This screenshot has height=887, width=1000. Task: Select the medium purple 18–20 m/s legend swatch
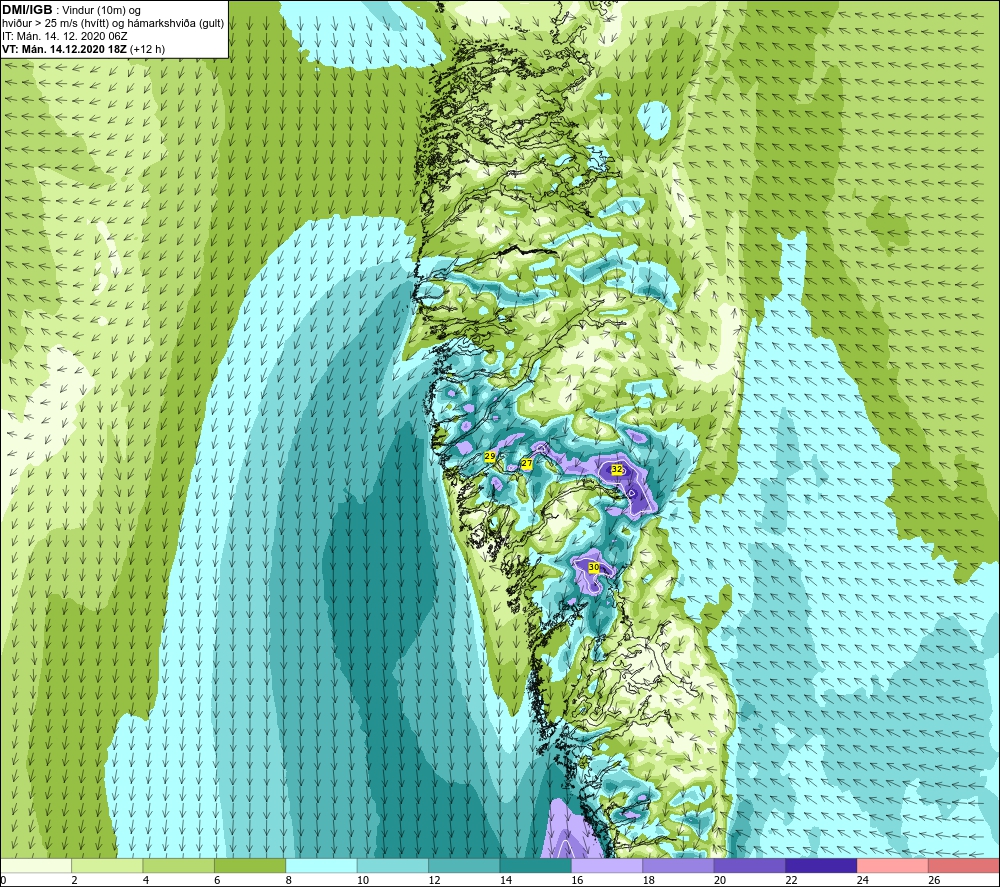[679, 866]
